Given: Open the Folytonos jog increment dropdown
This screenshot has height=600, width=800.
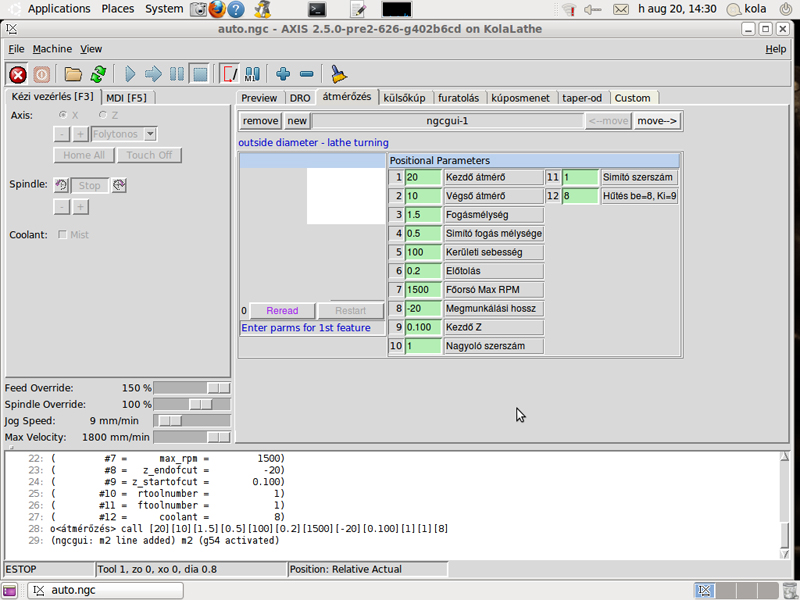Looking at the screenshot, I should pyautogui.click(x=150, y=134).
